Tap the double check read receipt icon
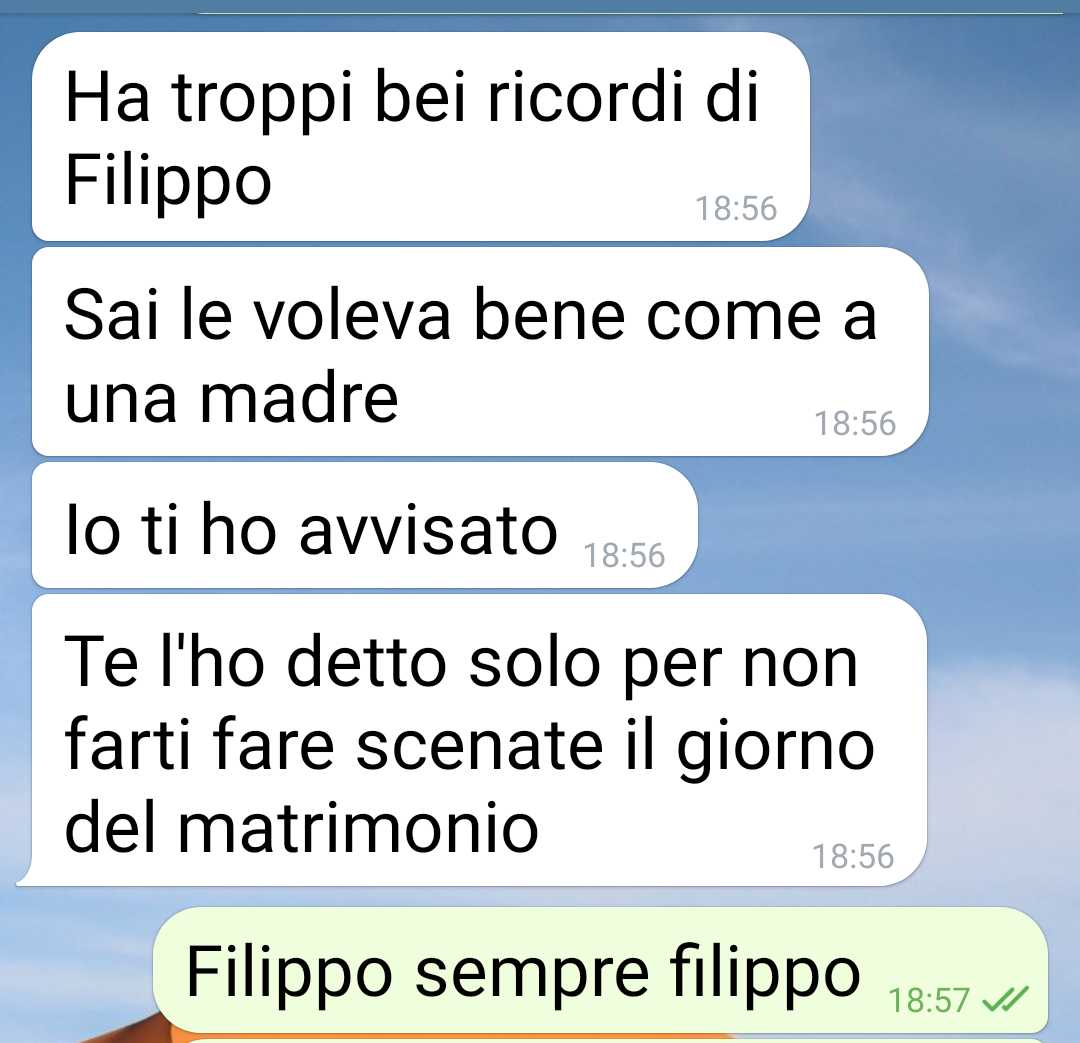This screenshot has width=1080, height=1043. tap(1005, 999)
